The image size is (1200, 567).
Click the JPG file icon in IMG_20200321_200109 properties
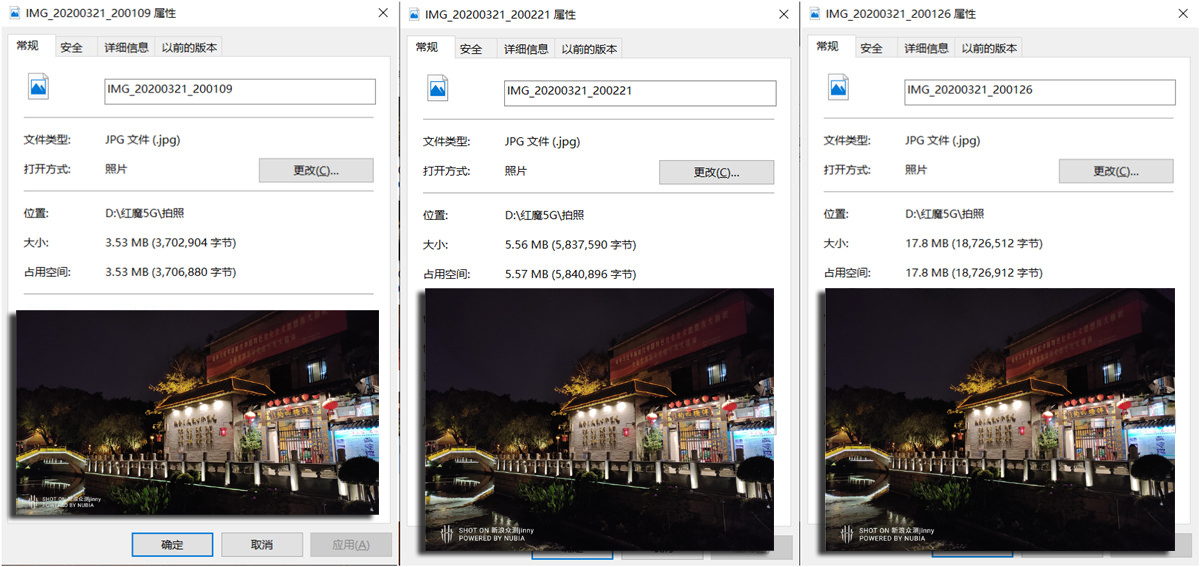[38, 87]
